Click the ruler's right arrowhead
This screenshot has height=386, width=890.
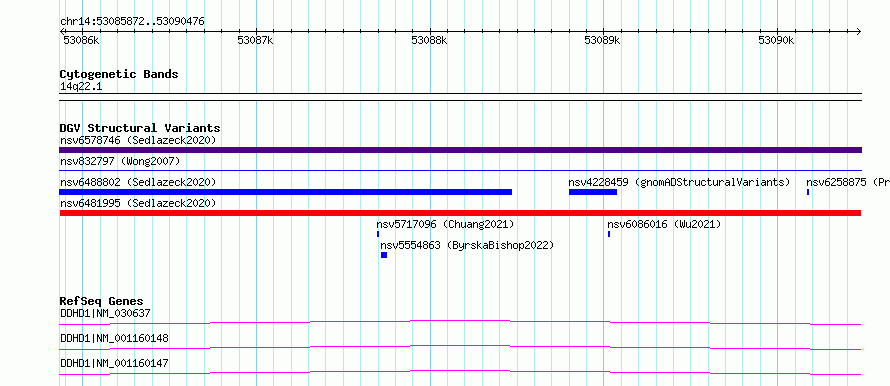858,31
